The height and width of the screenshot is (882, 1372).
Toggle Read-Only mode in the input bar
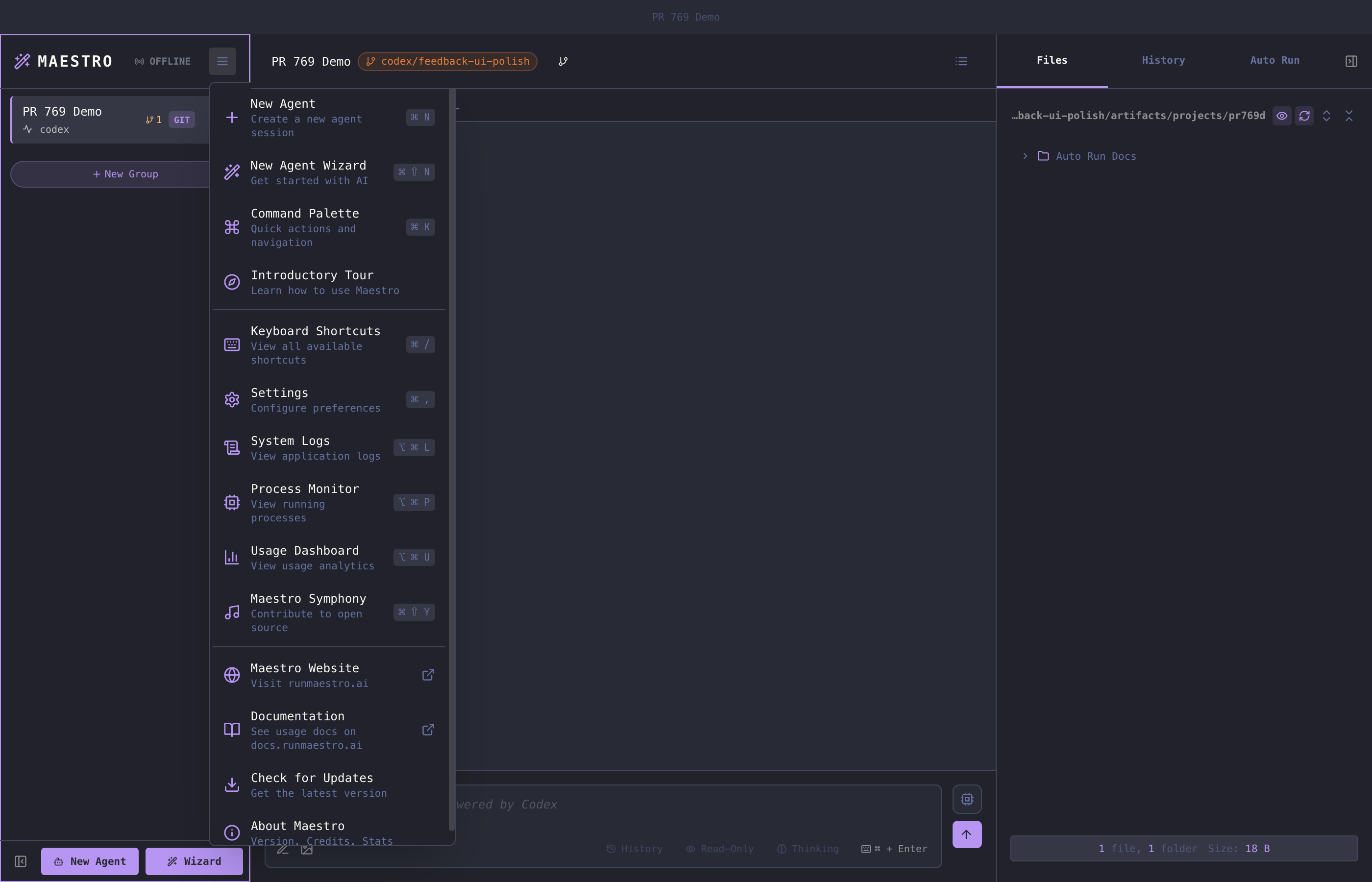pos(720,849)
